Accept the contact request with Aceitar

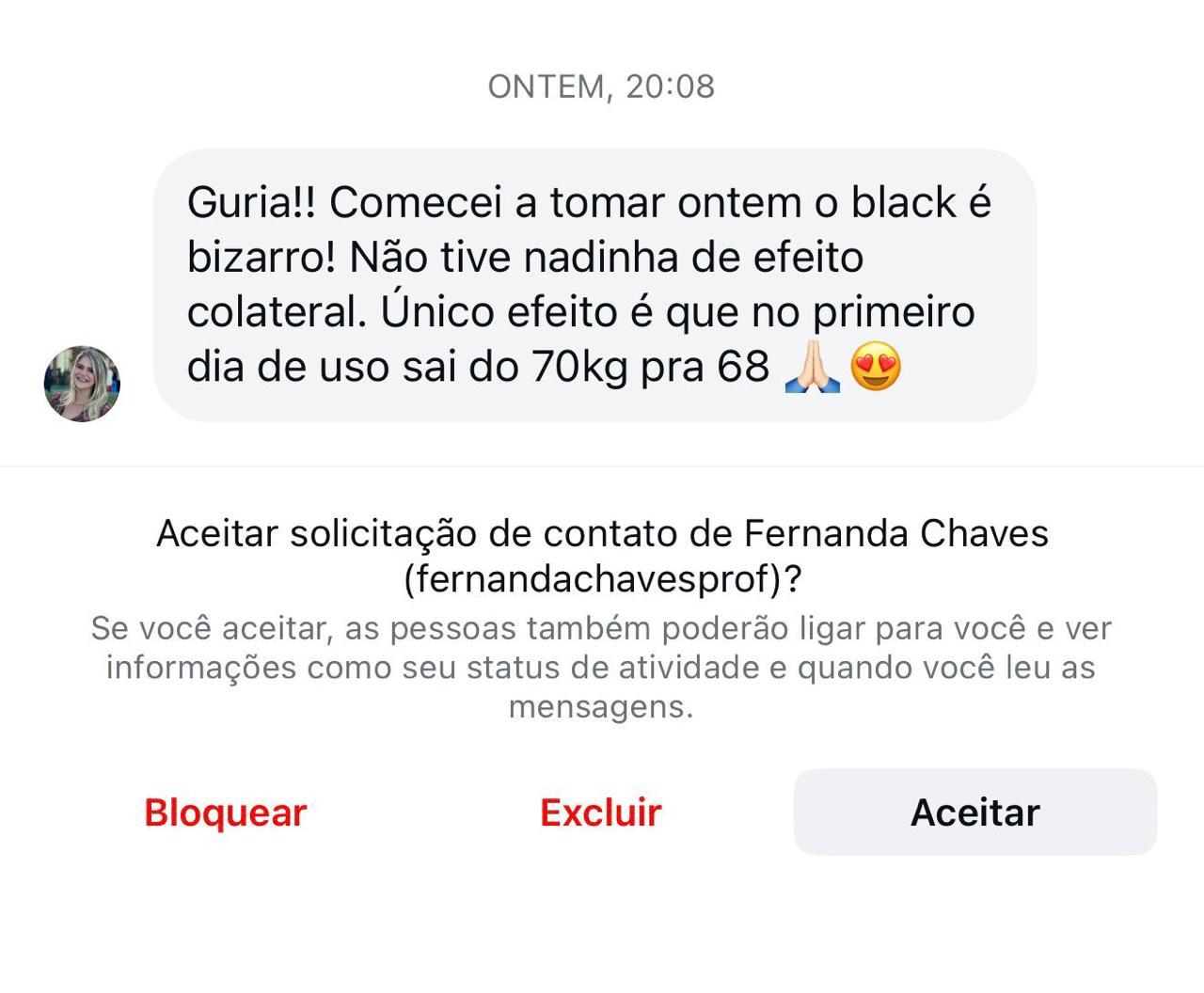pyautogui.click(x=974, y=812)
